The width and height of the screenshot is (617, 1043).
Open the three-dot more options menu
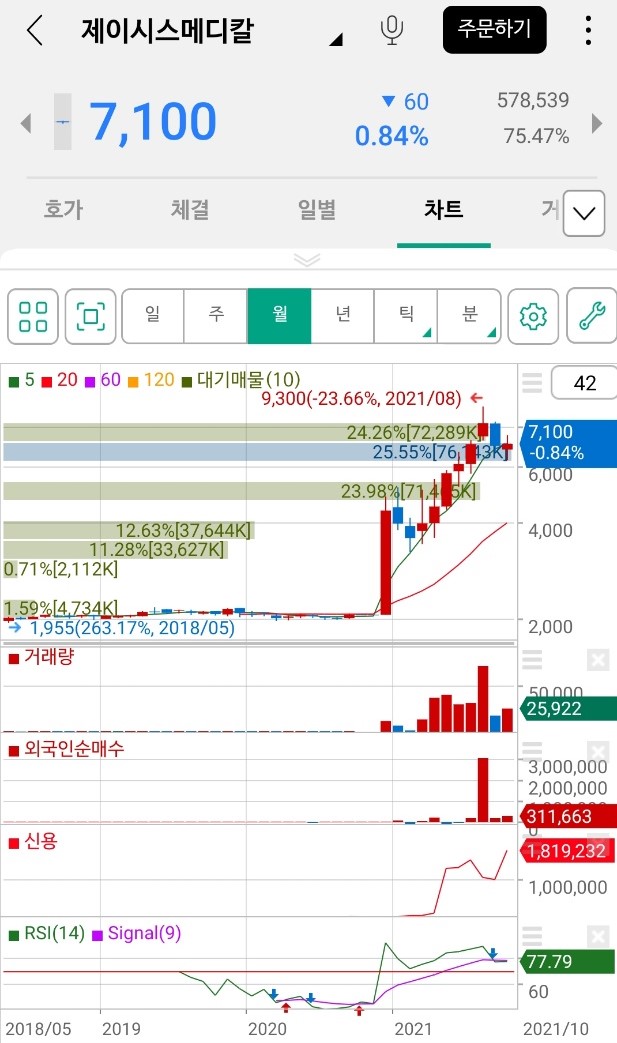588,31
